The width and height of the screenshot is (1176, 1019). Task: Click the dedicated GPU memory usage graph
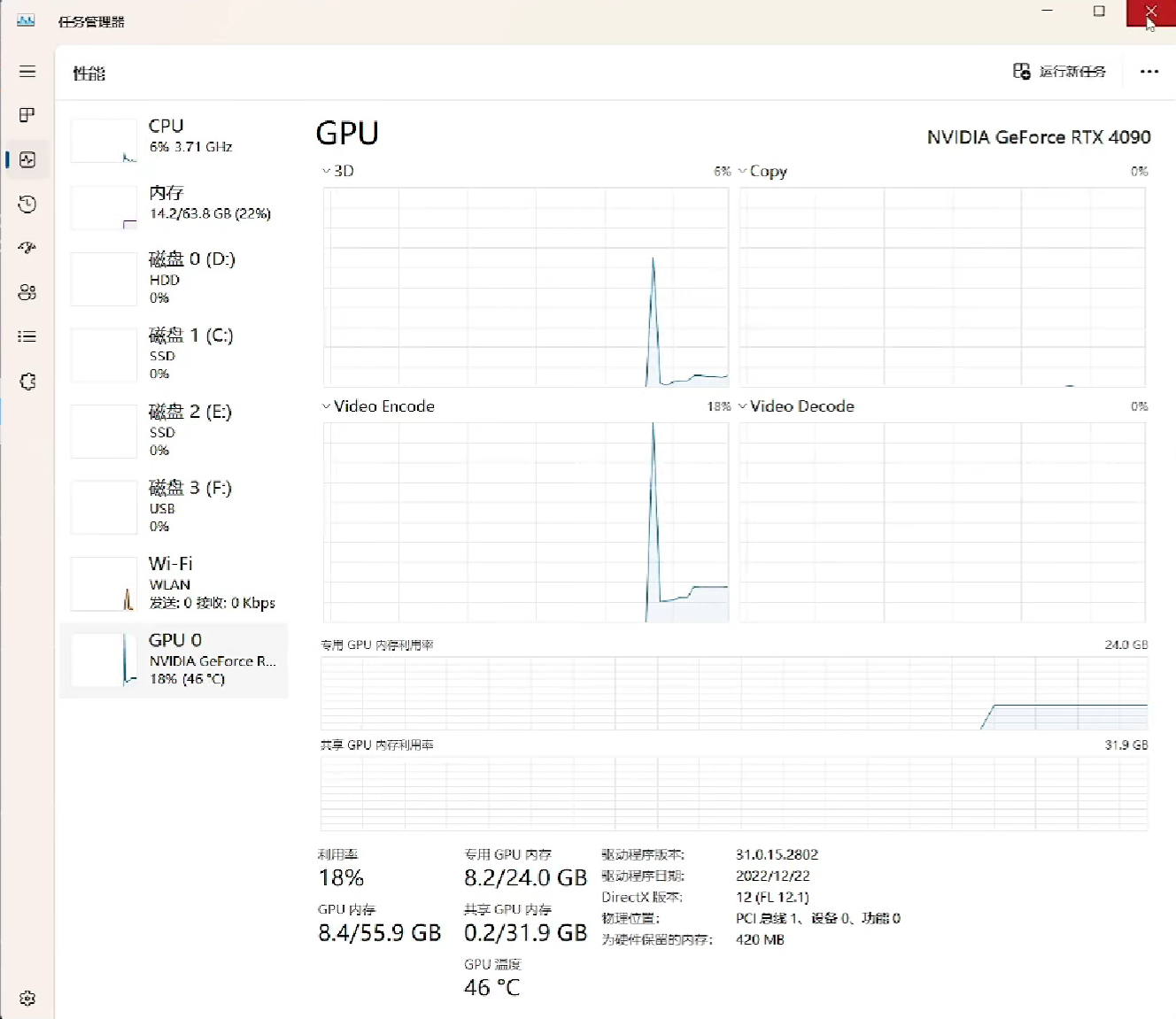[x=733, y=693]
